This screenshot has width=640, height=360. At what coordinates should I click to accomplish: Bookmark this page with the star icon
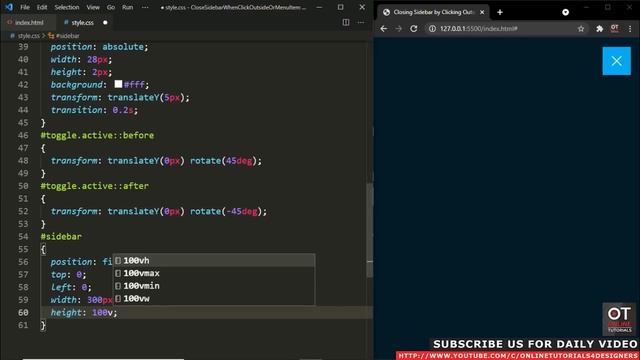[581, 29]
